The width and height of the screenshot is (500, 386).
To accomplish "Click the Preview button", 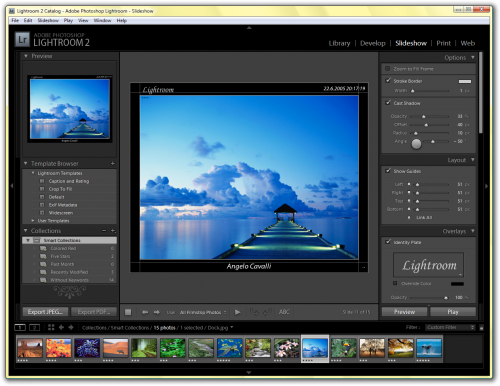I will pos(404,312).
